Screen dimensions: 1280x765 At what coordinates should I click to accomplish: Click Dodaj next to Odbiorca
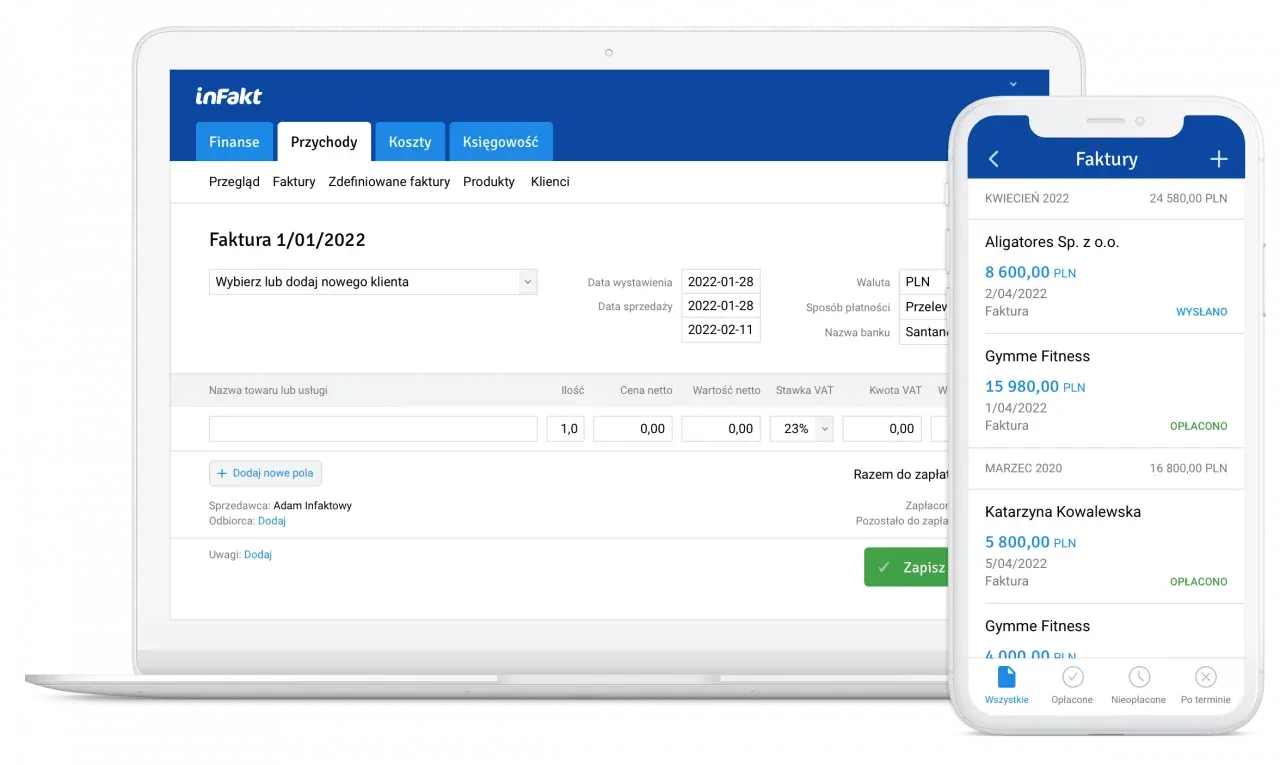[x=271, y=520]
